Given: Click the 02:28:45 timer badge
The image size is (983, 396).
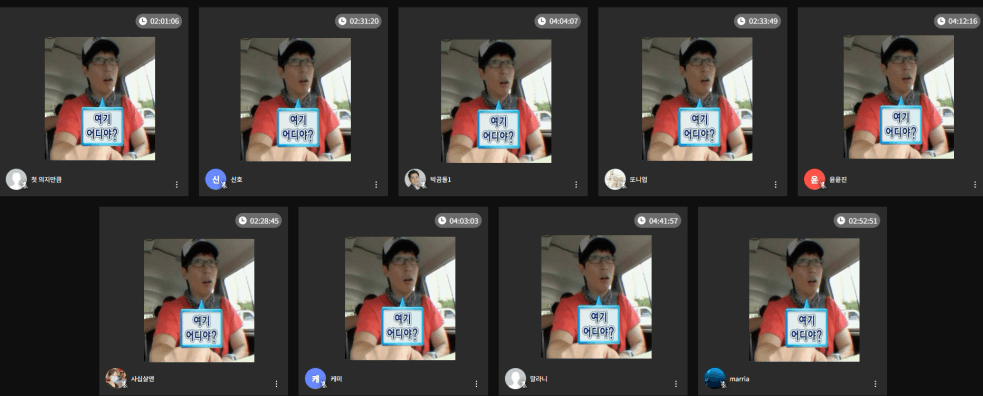Looking at the screenshot, I should pos(259,221).
